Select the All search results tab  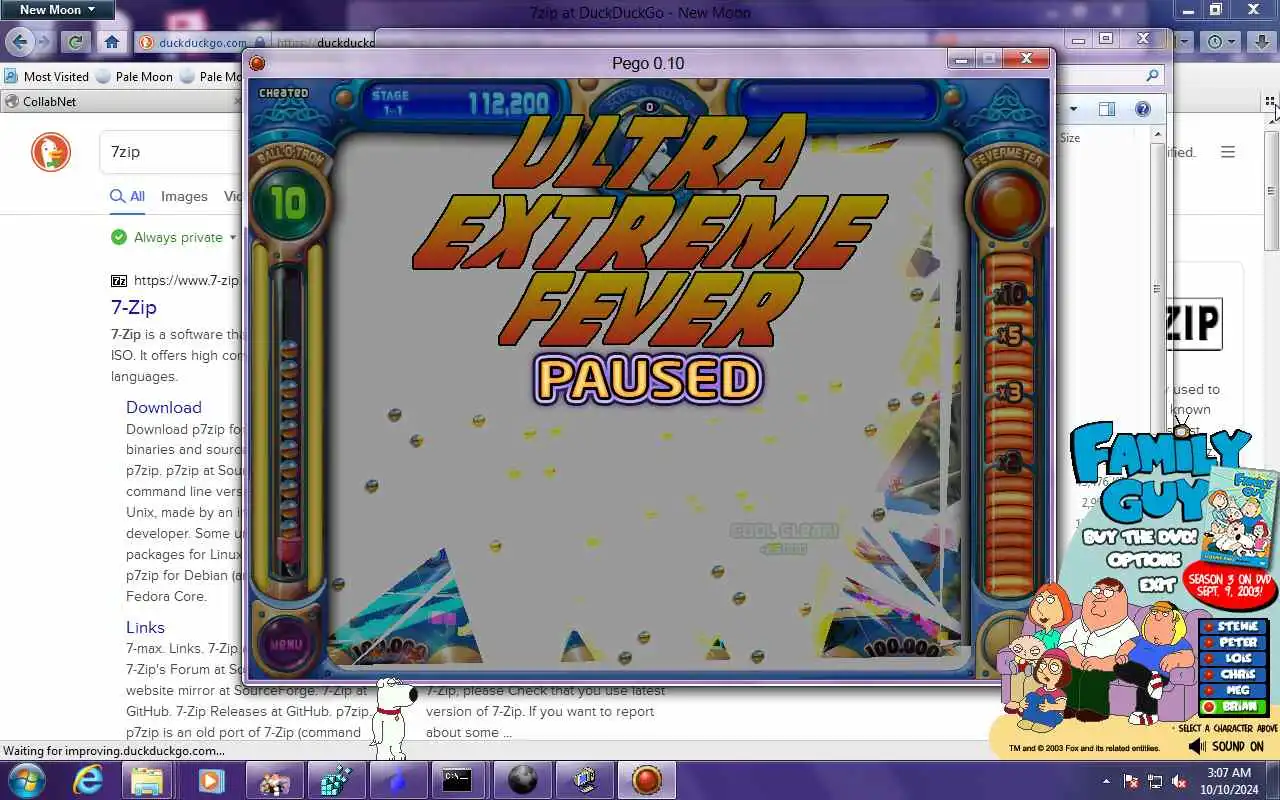(128, 197)
